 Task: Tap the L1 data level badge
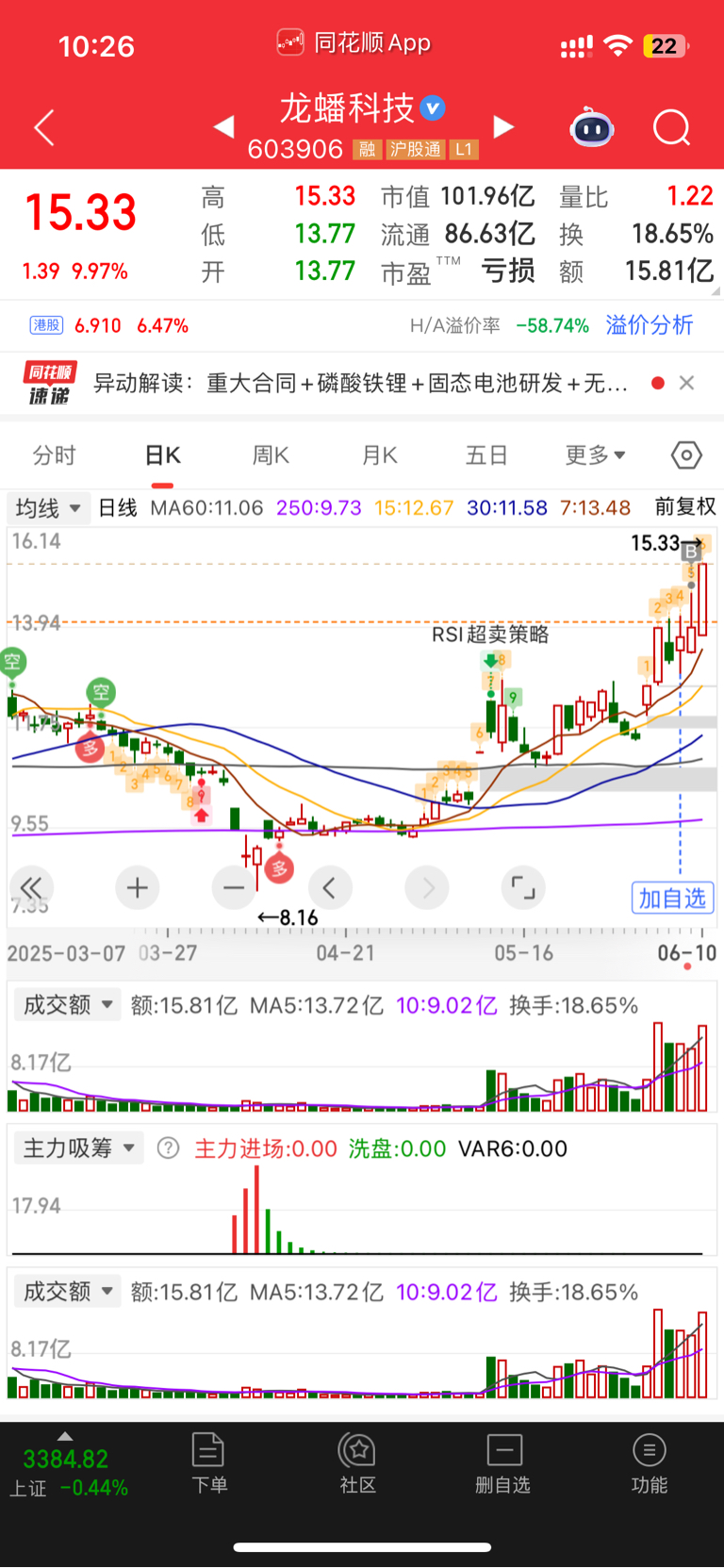click(464, 150)
